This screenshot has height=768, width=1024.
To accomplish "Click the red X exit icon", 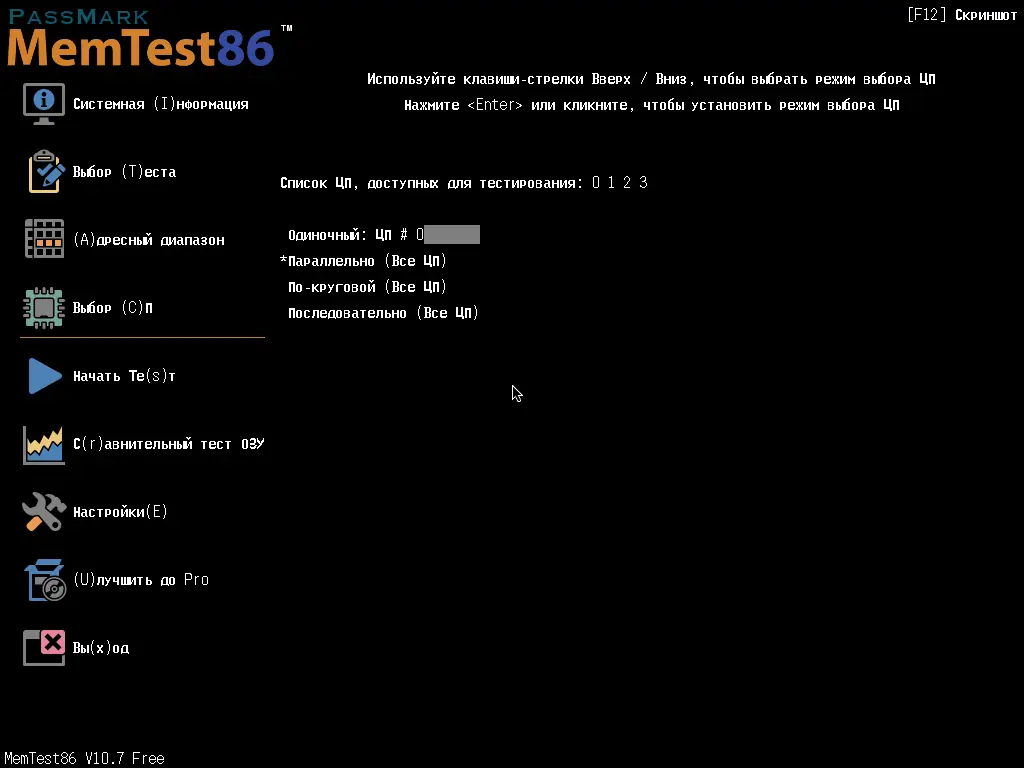I will pos(44,648).
